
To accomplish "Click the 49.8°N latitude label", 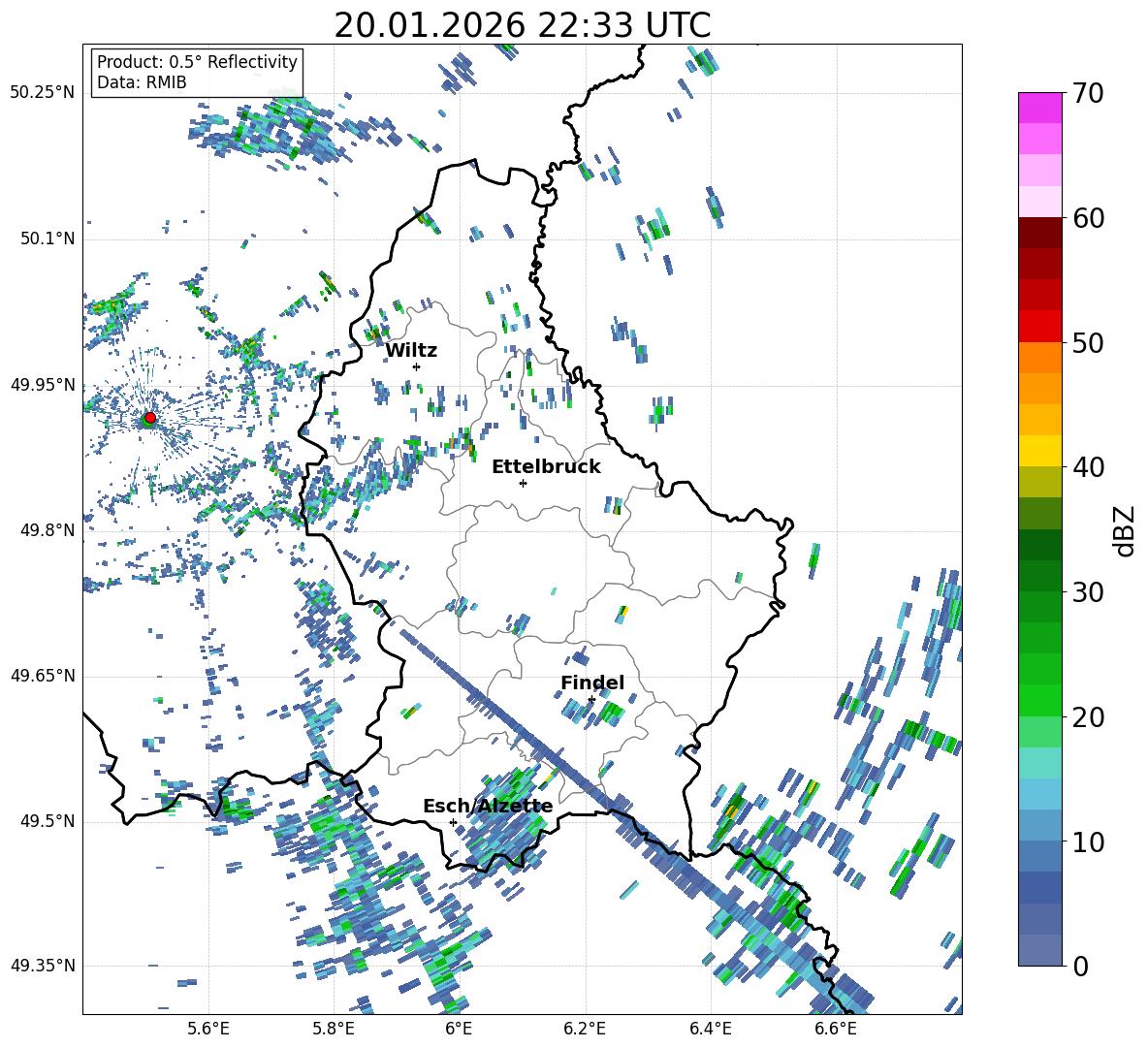I will coord(47,530).
